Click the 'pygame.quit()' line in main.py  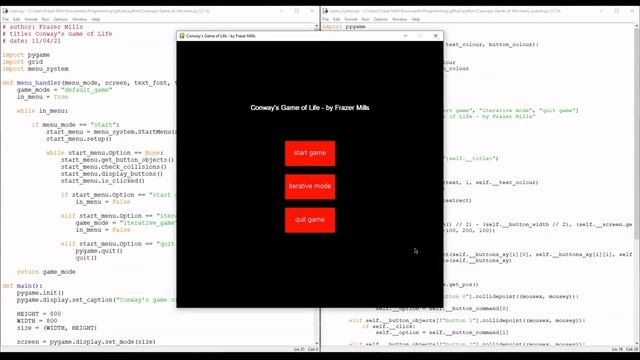(x=99, y=251)
